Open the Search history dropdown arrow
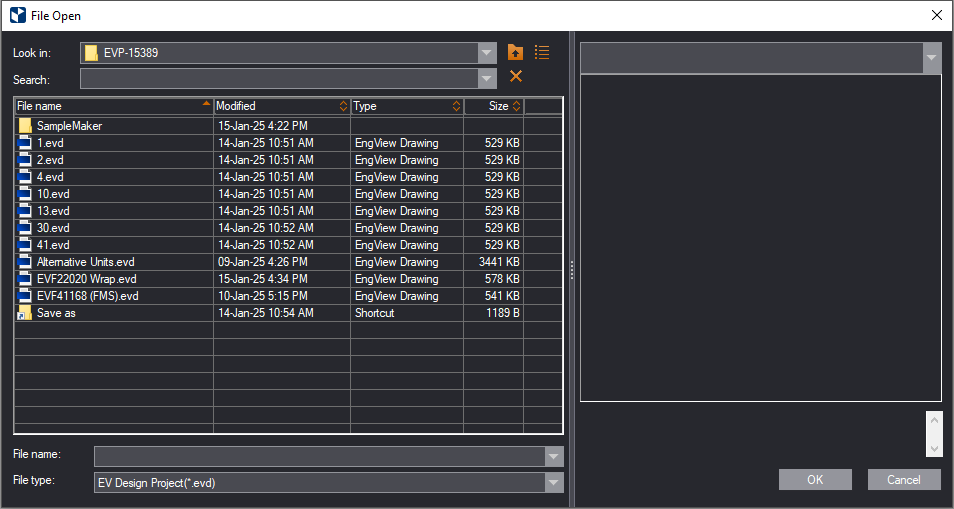This screenshot has width=954, height=509. (487, 79)
